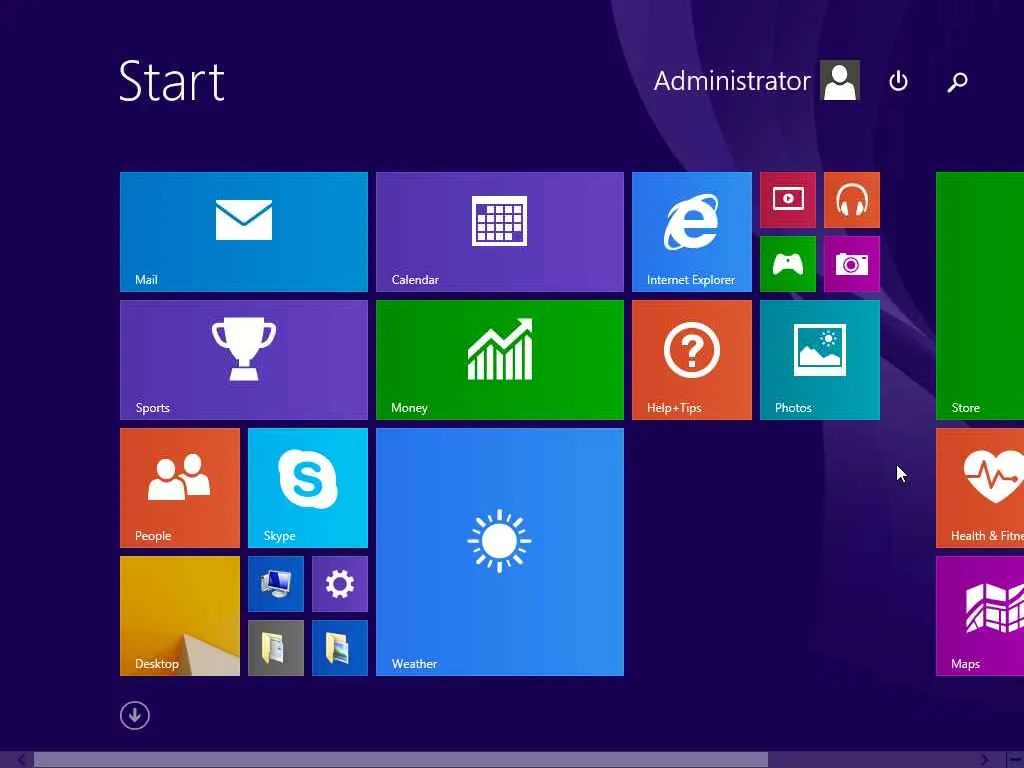Viewport: 1024px width, 768px height.
Task: Open the Pictures folder tile
Action: [340, 648]
